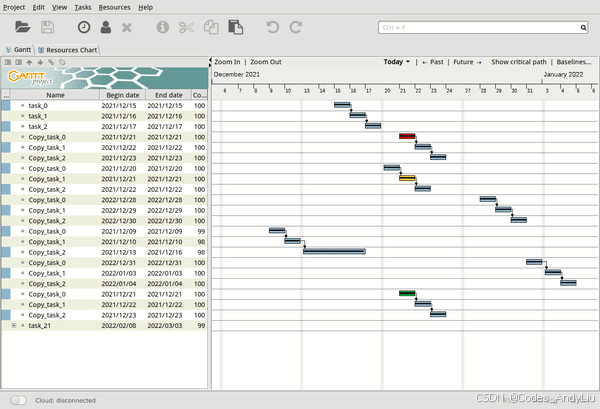
Task: Select the green Copy_task_0 Gantt bar
Action: (407, 293)
